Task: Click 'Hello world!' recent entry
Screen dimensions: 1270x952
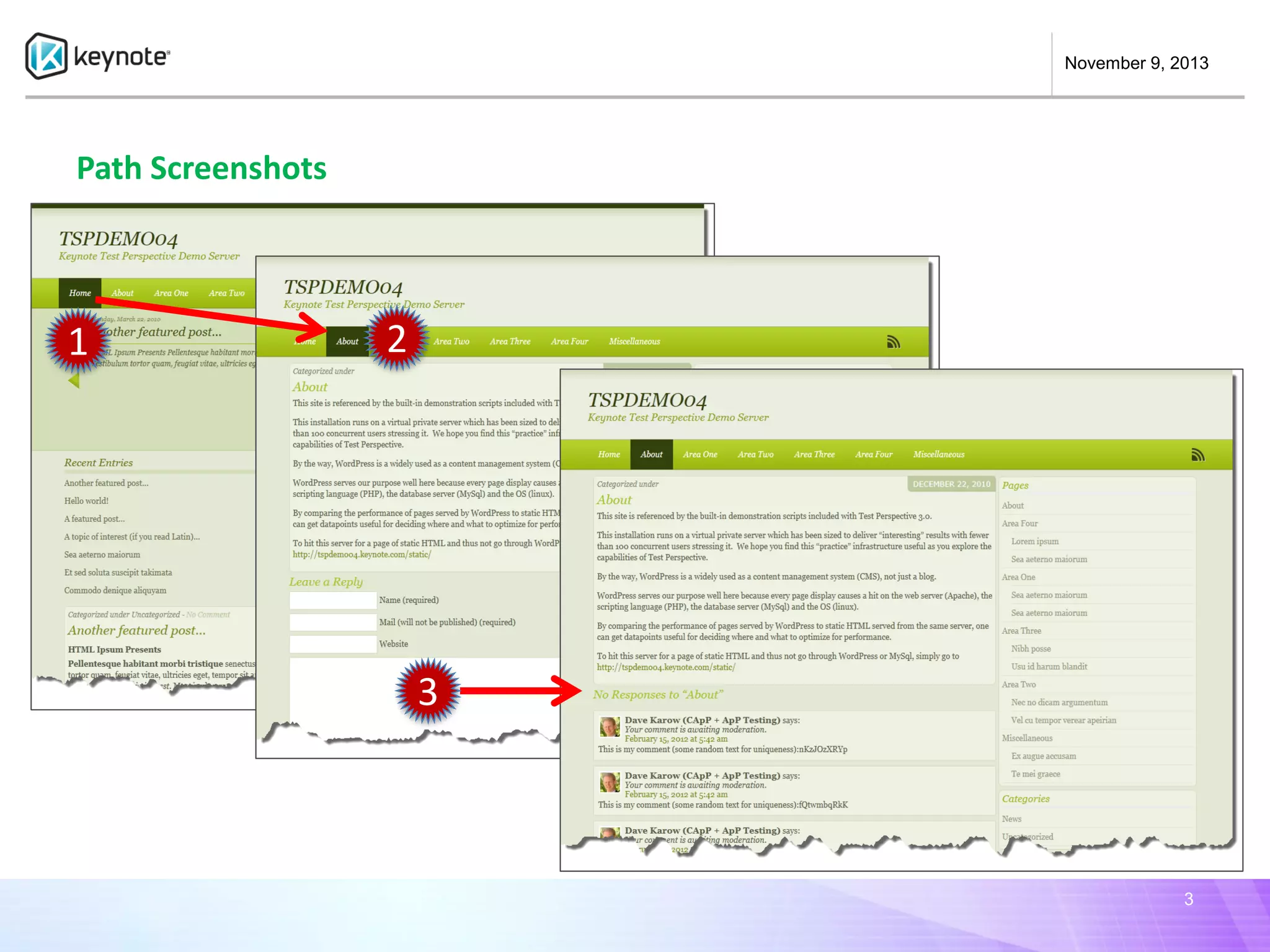Action: pos(86,501)
